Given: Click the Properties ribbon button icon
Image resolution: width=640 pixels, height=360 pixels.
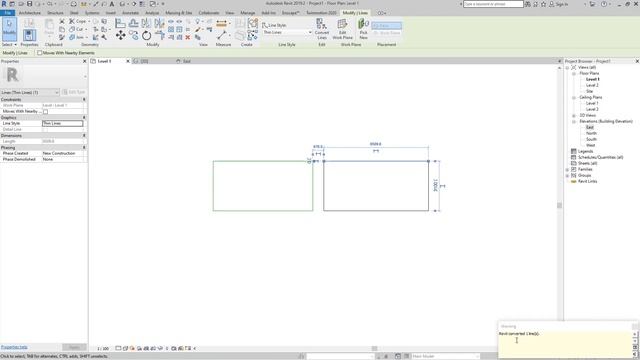Looking at the screenshot, I should coord(29,35).
